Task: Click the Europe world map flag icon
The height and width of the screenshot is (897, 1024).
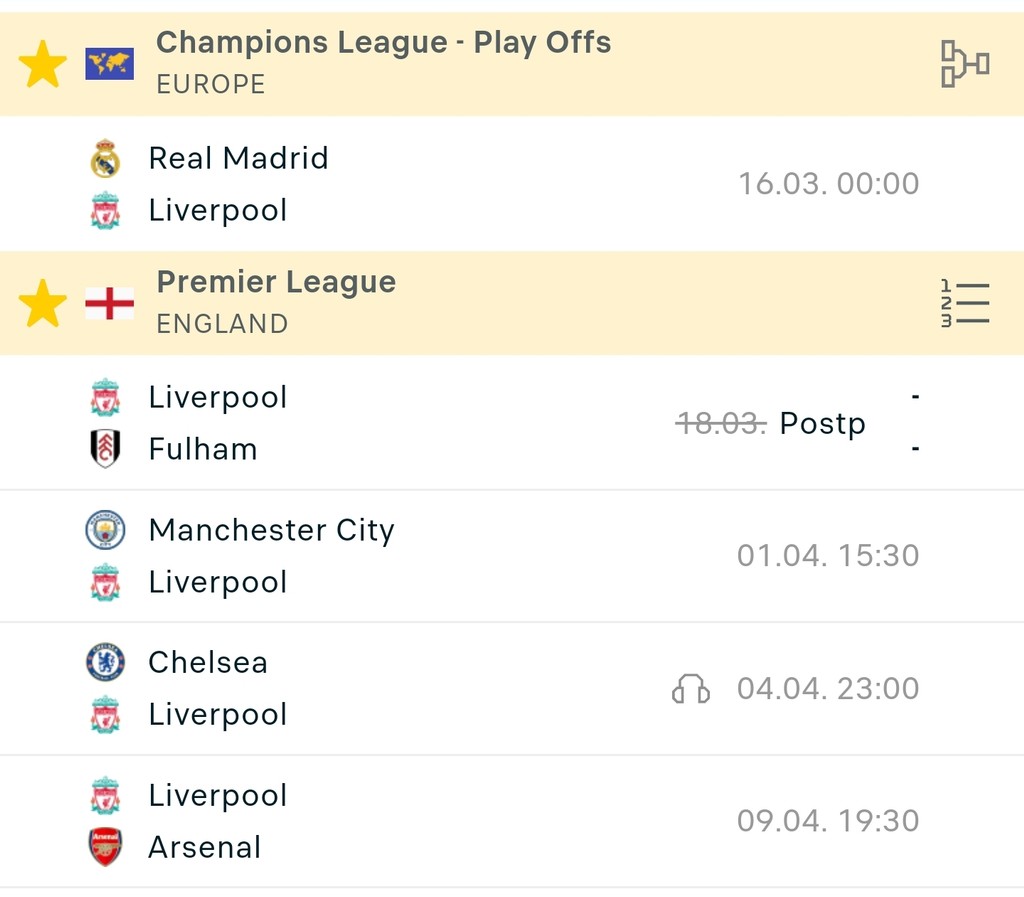Action: pos(109,65)
